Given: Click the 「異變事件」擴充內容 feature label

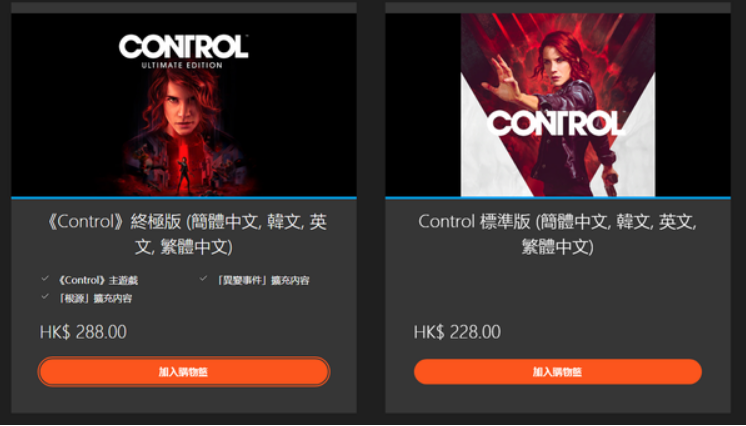Looking at the screenshot, I should (x=261, y=280).
